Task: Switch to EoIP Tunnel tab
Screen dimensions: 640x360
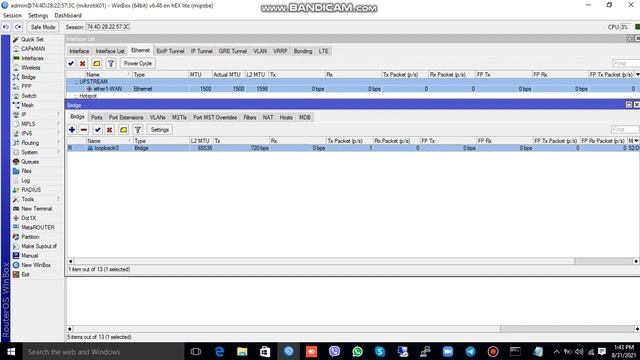Action: tap(171, 51)
